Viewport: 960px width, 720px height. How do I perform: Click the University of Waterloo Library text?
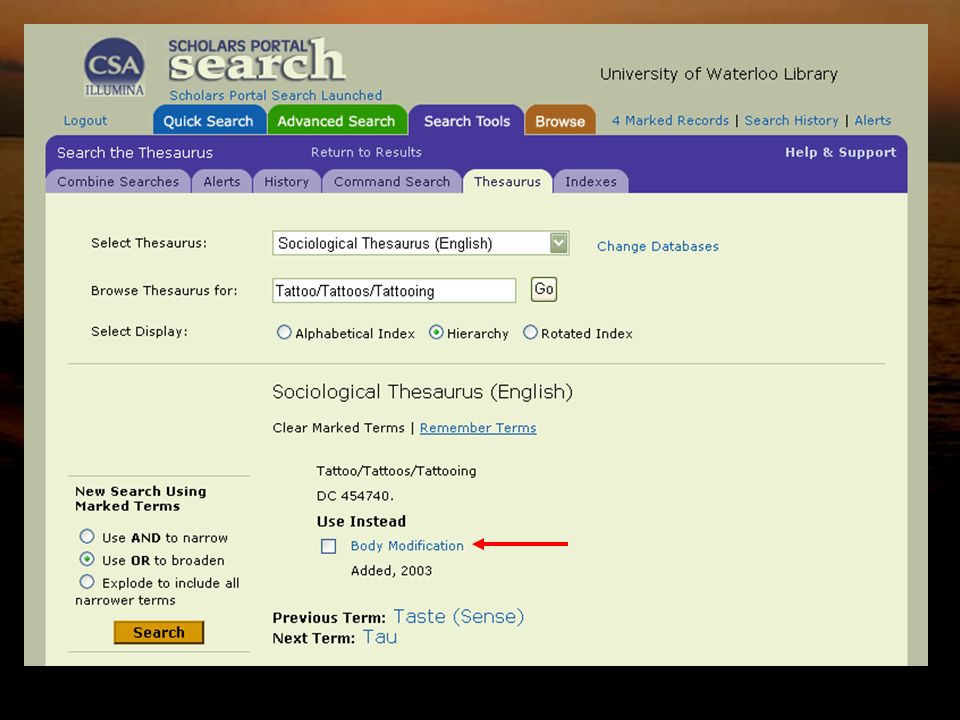tap(719, 74)
